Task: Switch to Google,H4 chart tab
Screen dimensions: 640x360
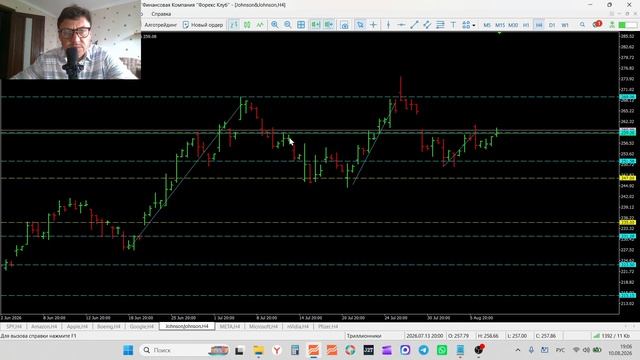Action: 141,327
